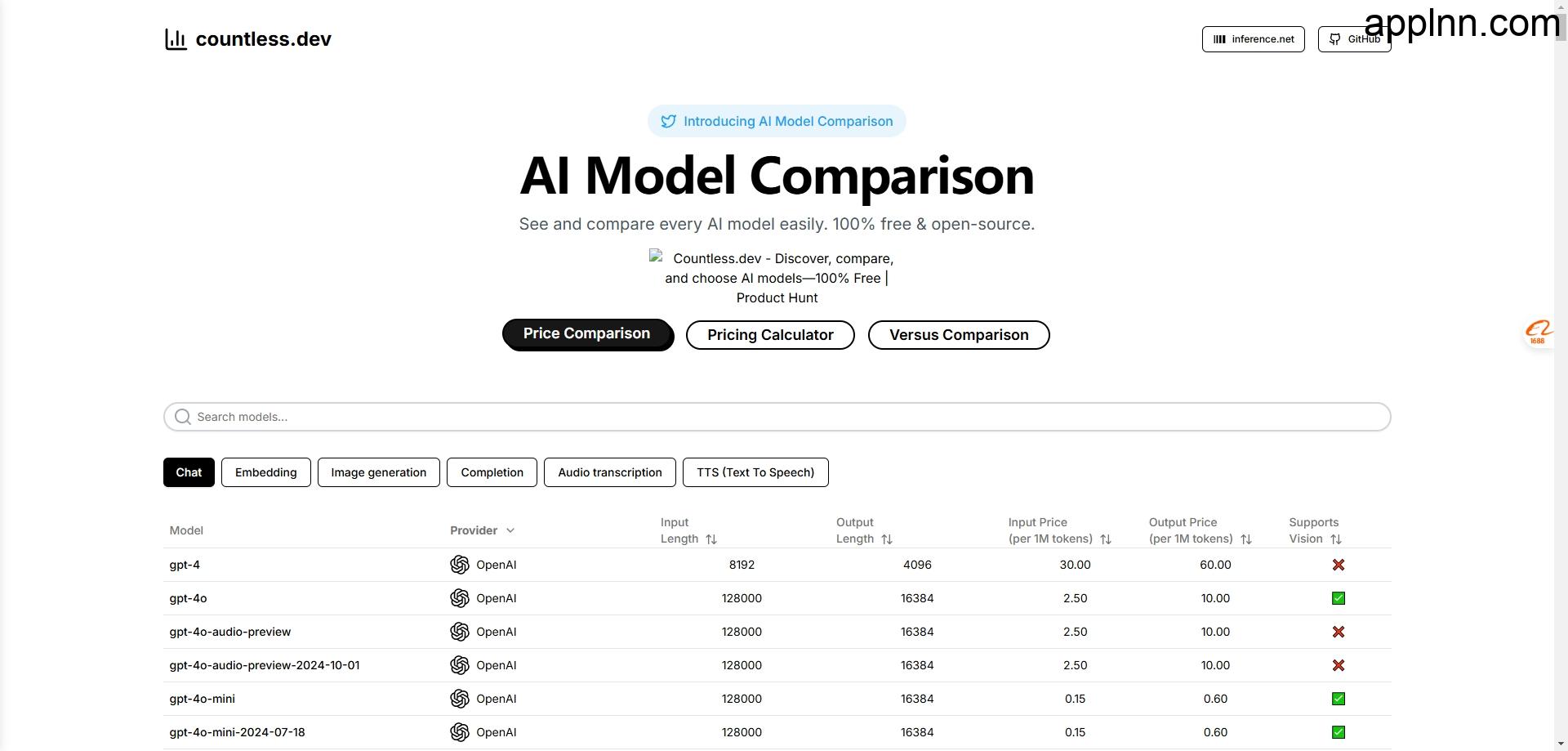Click the Versus Comparison button

pyautogui.click(x=959, y=335)
